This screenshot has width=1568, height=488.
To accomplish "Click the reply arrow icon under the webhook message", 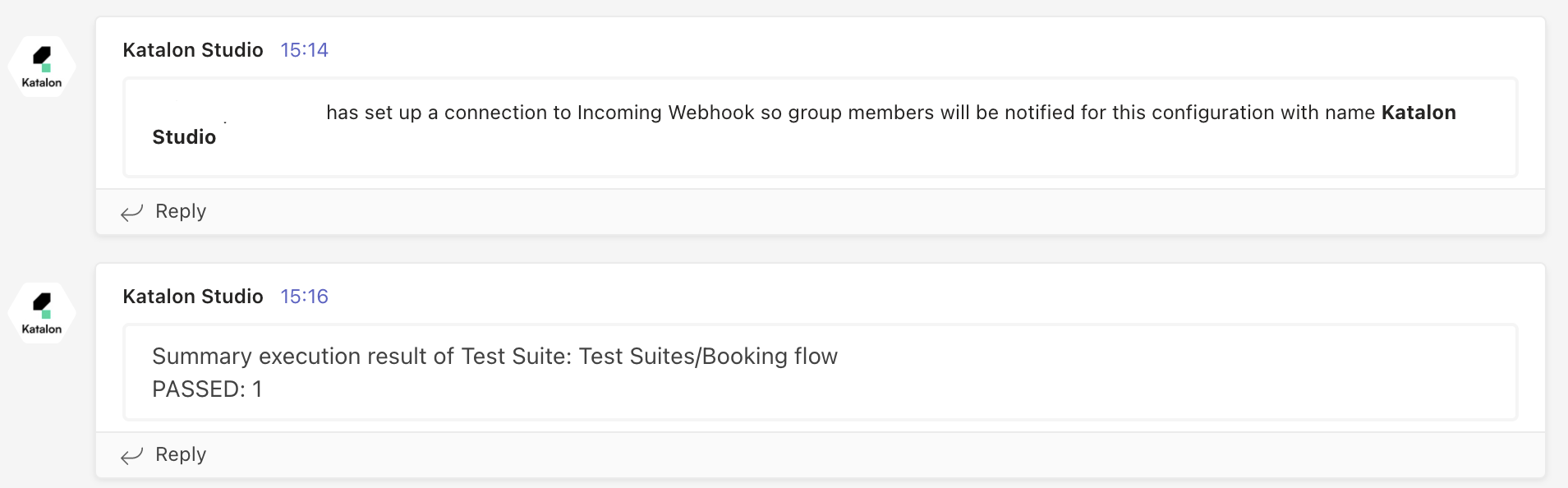I will 131,211.
